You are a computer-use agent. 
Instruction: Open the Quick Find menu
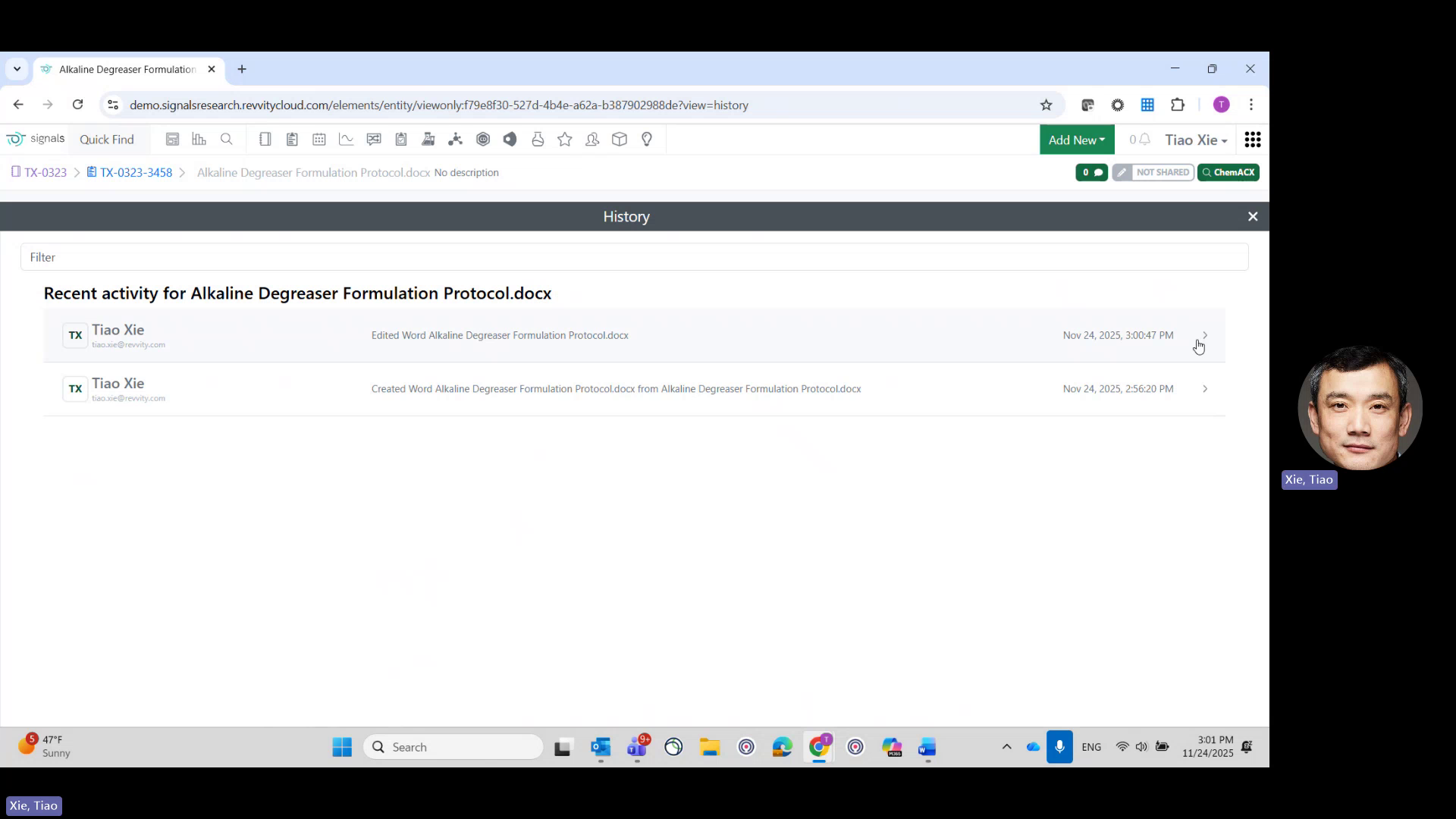pyautogui.click(x=107, y=139)
